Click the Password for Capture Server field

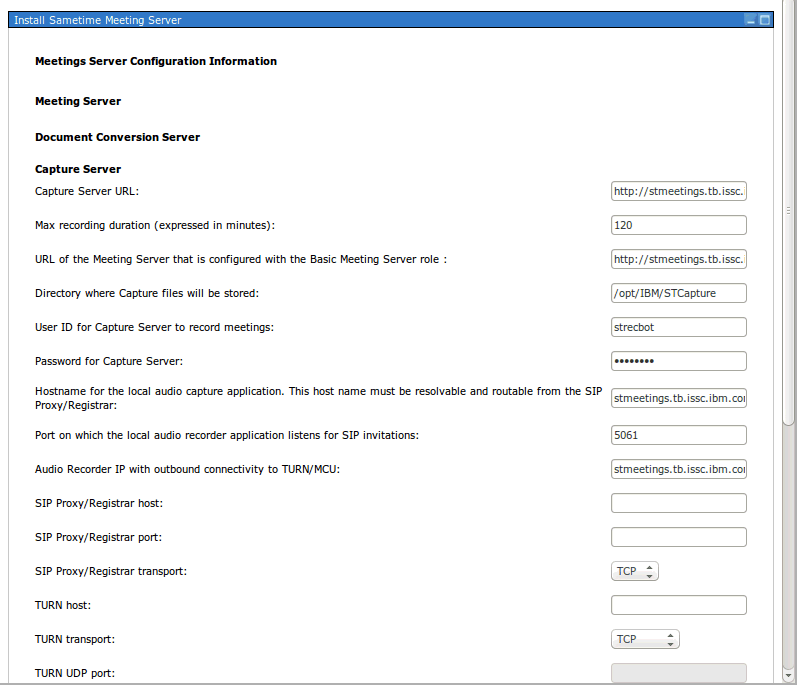678,361
